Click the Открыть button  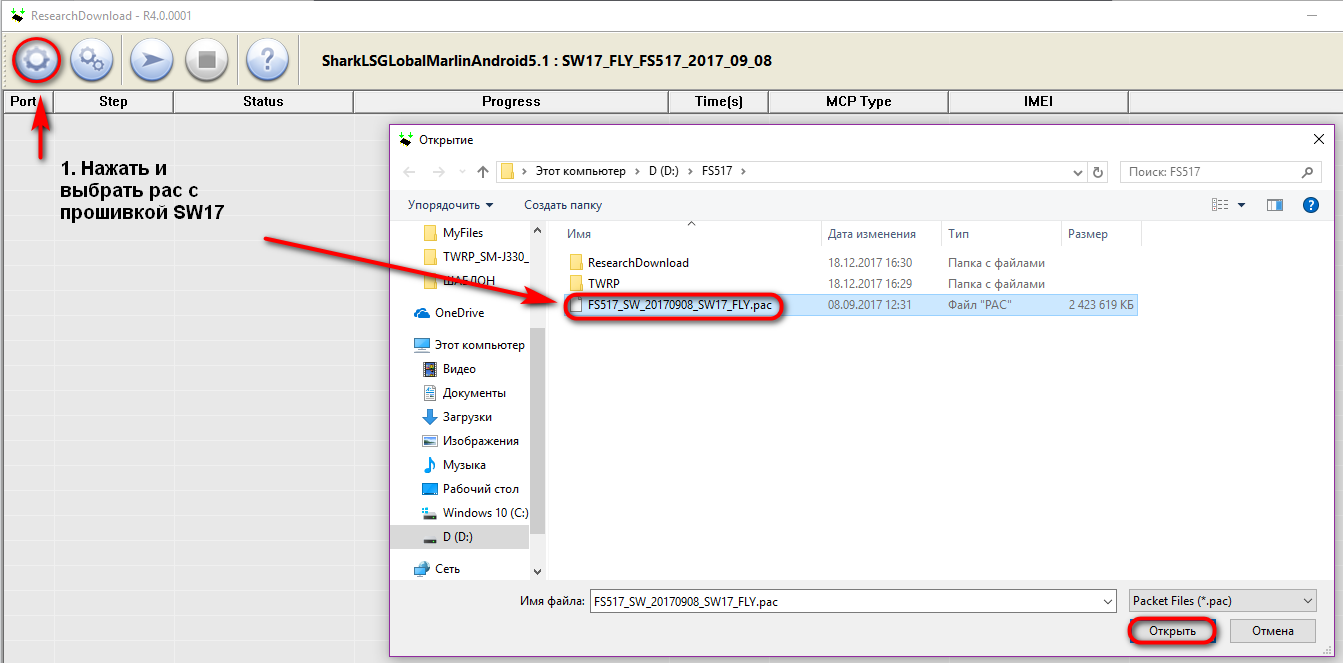1172,631
